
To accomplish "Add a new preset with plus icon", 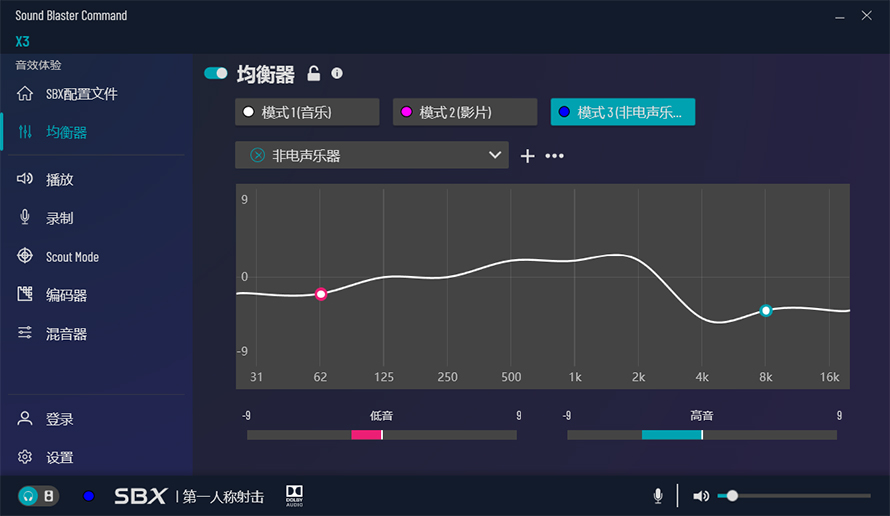I will pyautogui.click(x=527, y=156).
